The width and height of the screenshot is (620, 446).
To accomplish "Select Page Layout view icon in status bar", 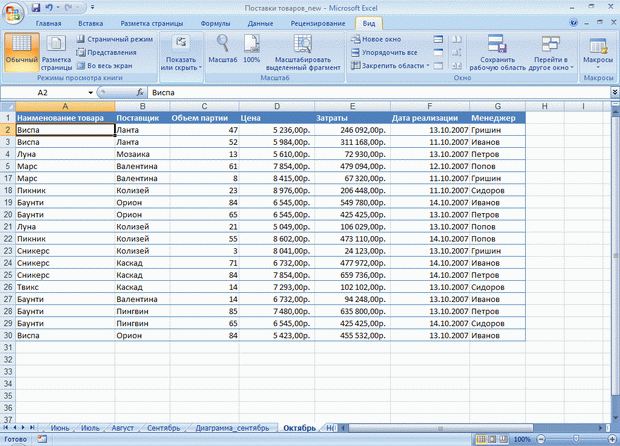I will pos(492,439).
